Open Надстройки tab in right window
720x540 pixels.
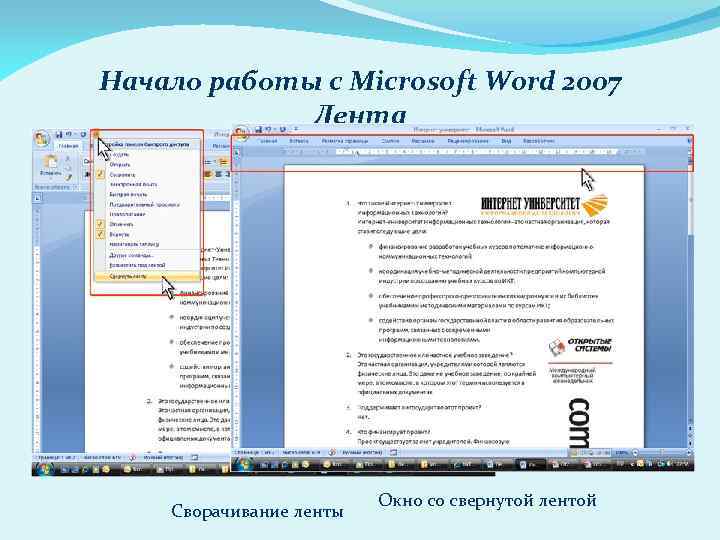click(x=539, y=141)
